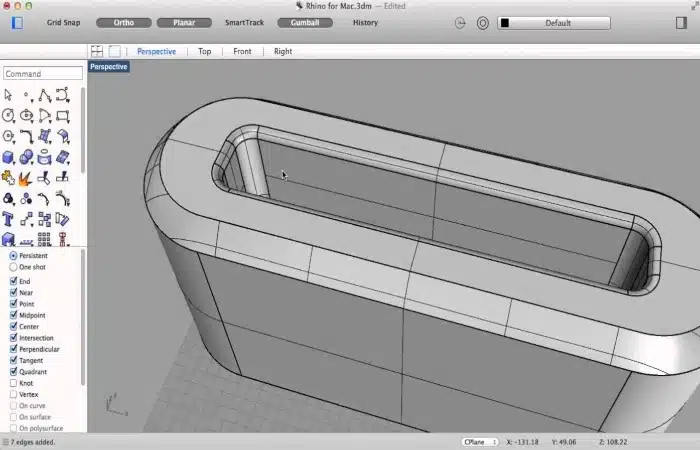Click the Boolean Union spheres icon
Viewport: 700px width, 450px height.
click(x=26, y=157)
